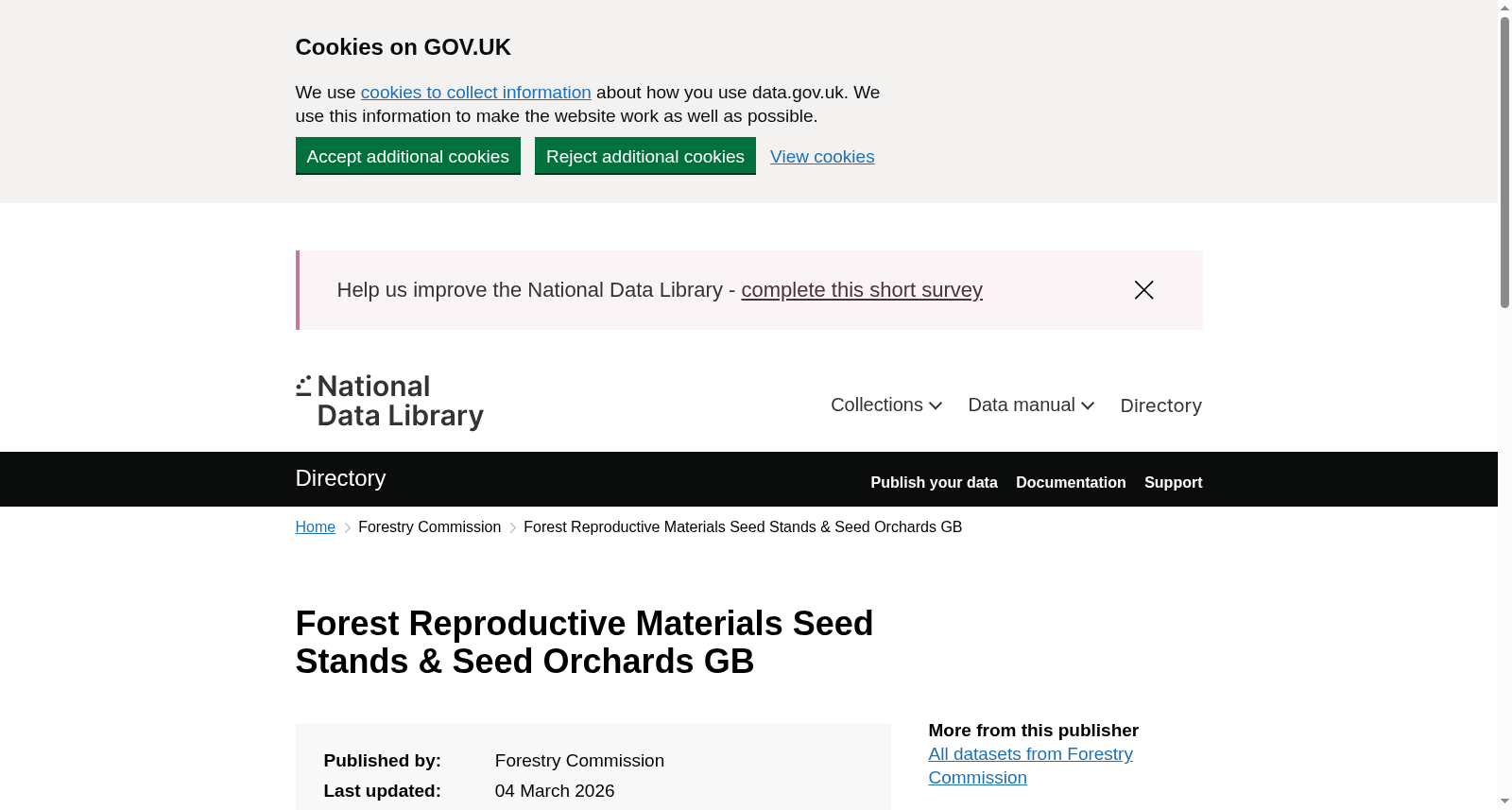
Task: Click the Cookies on GOV.UK heading
Action: pos(403,47)
